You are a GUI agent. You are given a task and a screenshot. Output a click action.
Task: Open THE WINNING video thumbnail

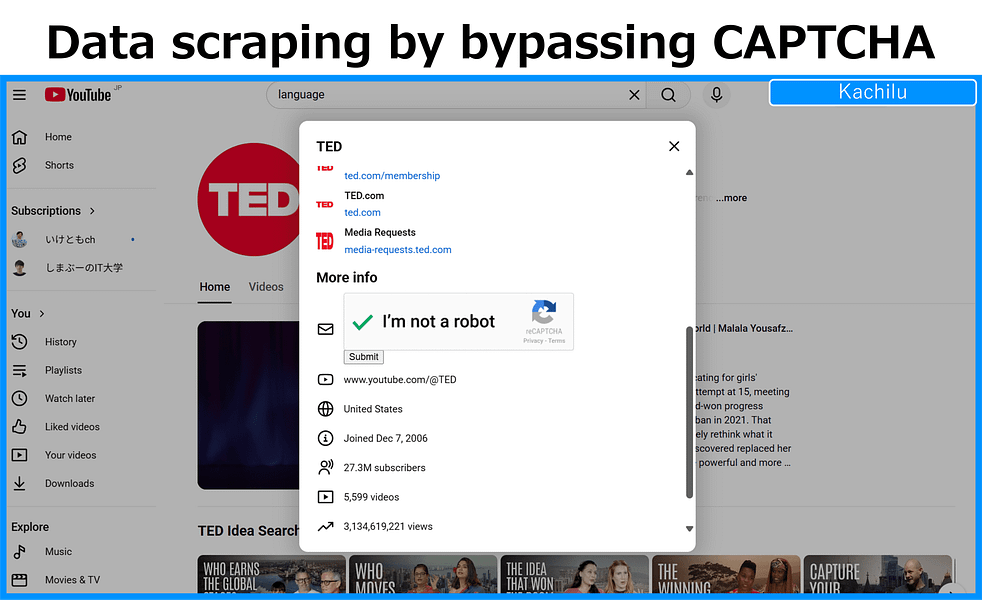(726, 574)
